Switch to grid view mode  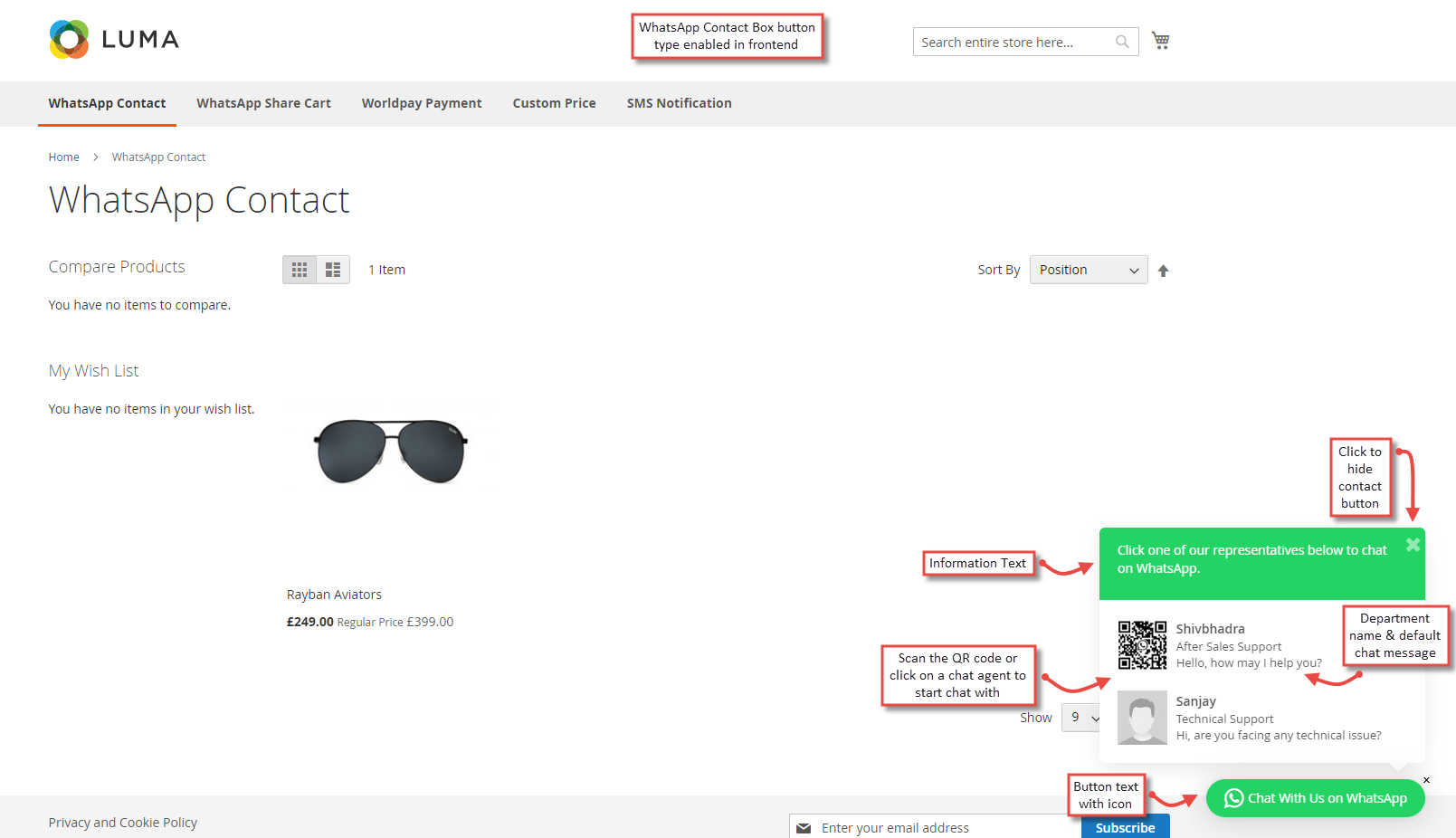300,270
